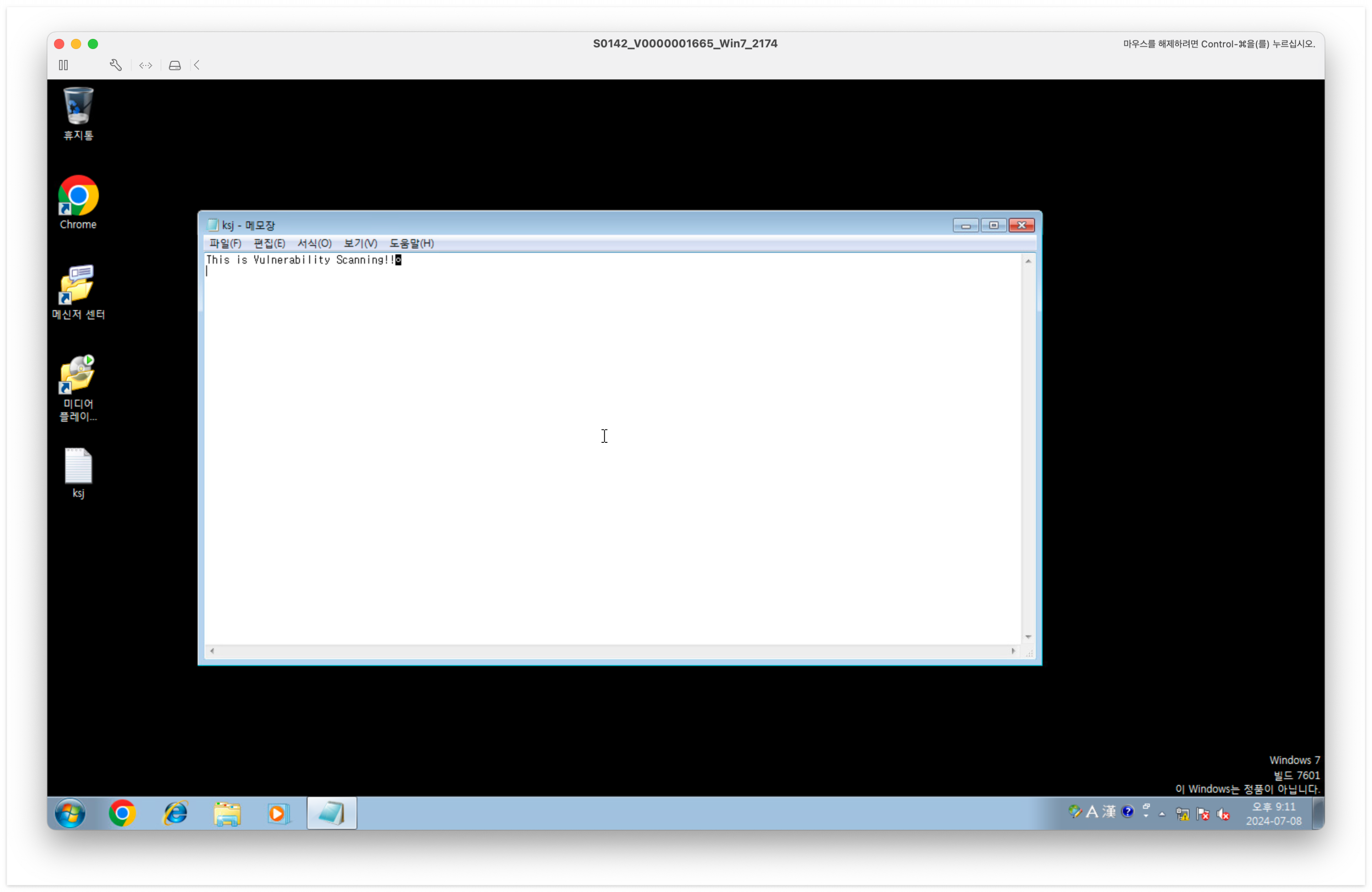Screen dimensions: 1372x892
Task: Open the 파일(F) menu in Notepad
Action: [225, 243]
